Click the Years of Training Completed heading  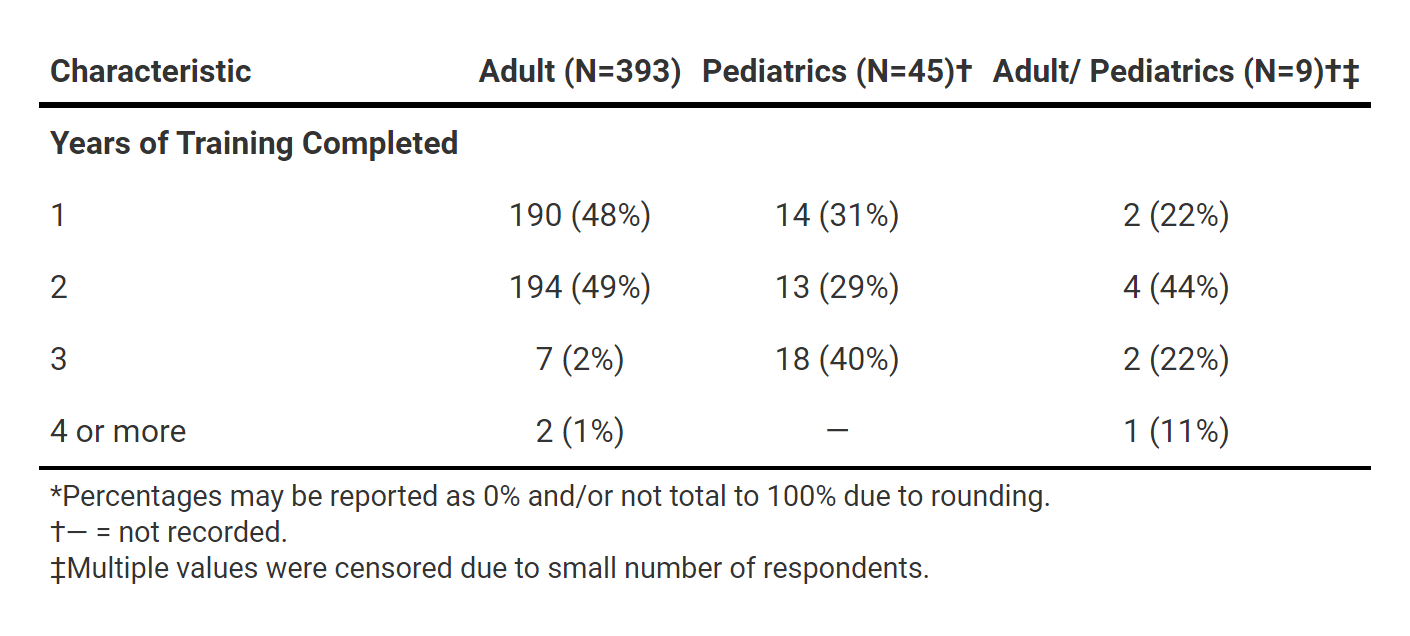[254, 144]
